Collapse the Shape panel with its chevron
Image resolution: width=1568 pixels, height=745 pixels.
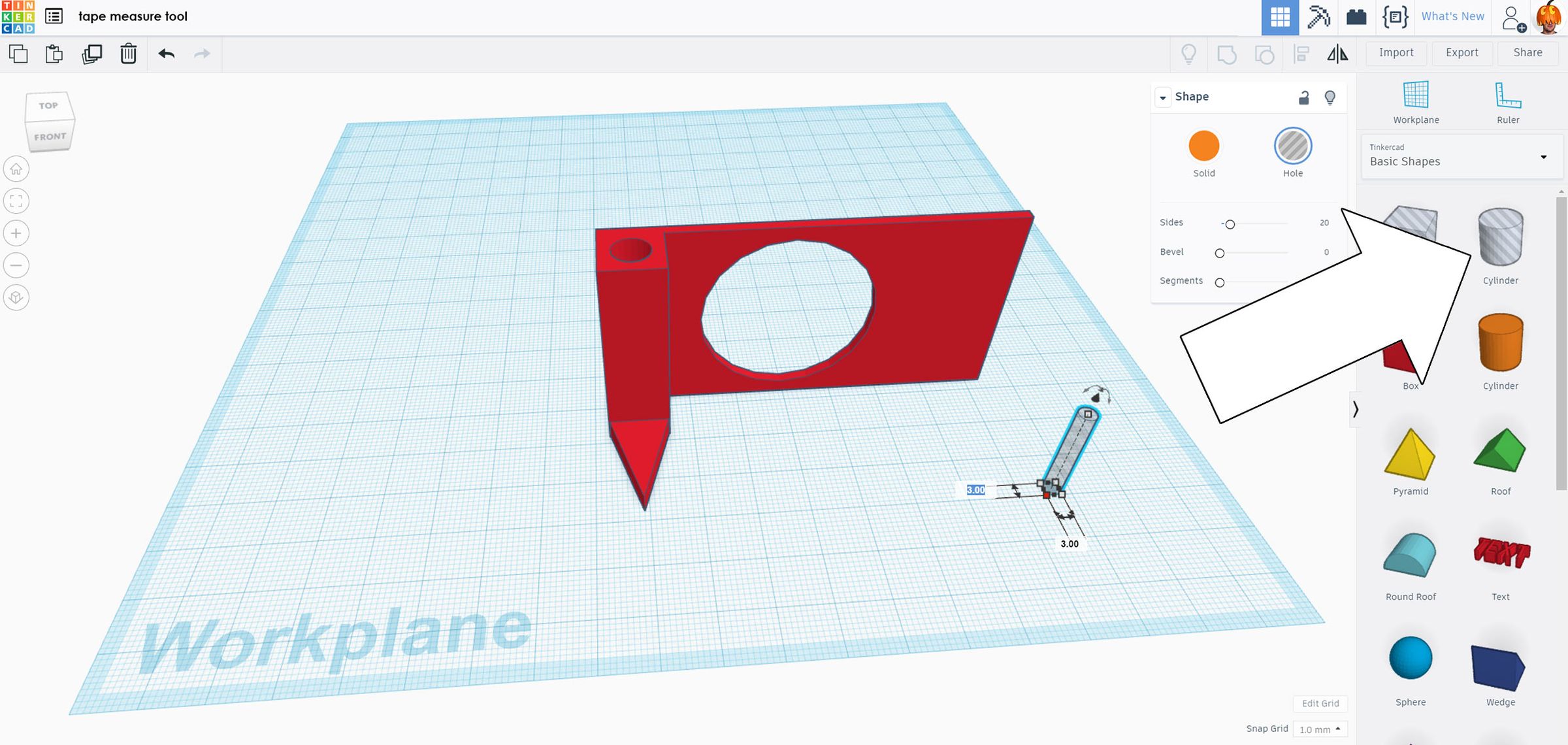(x=1163, y=97)
